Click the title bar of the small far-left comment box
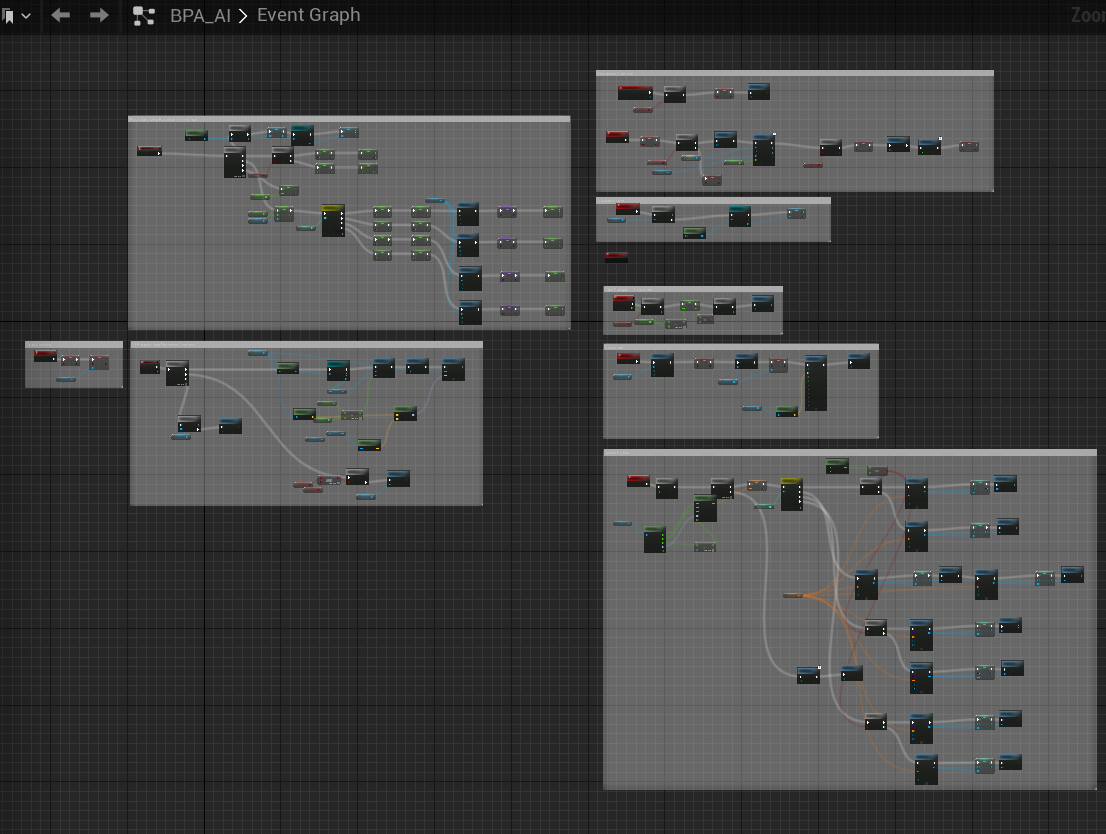 74,345
